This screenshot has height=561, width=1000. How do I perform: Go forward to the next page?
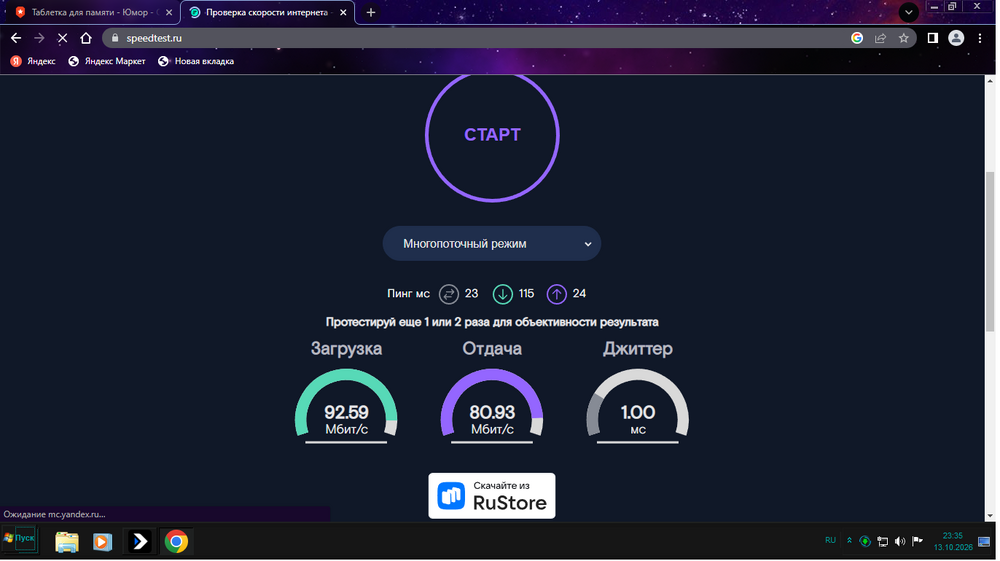click(x=40, y=38)
